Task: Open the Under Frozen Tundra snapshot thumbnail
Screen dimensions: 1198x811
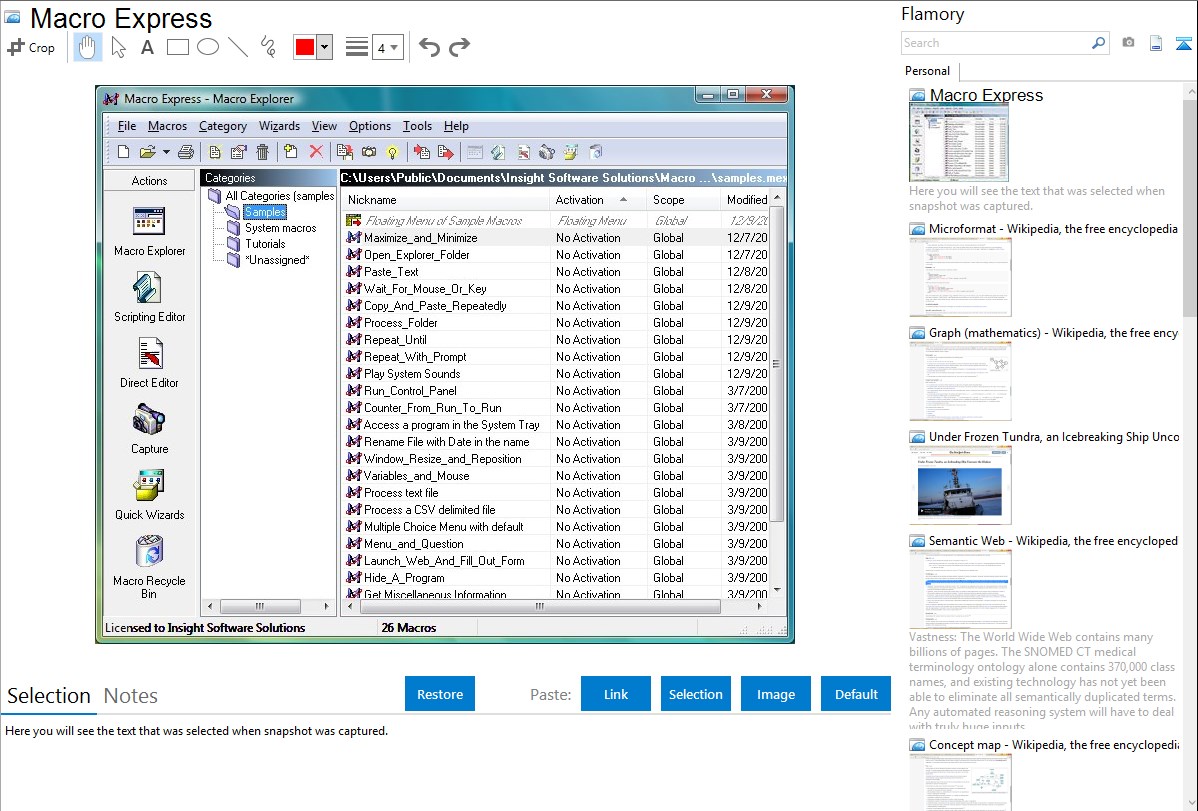Action: [960, 485]
